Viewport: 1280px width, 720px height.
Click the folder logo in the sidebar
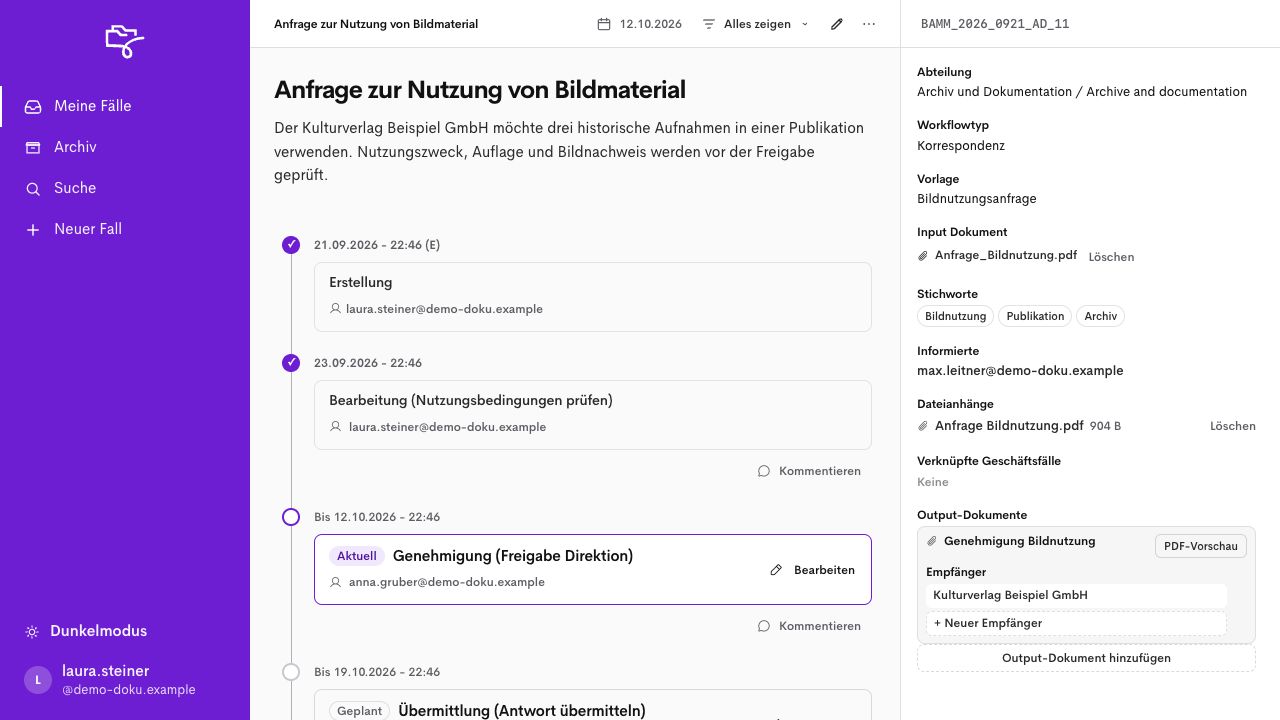[x=125, y=41]
